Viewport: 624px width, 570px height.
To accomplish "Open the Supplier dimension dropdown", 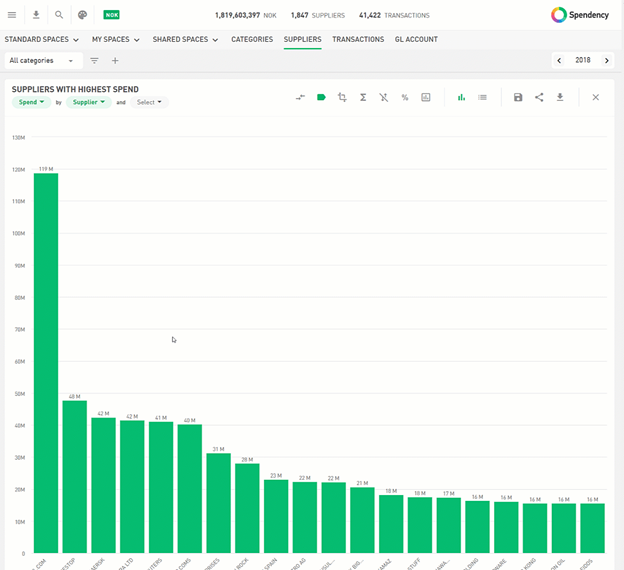I will 87,102.
